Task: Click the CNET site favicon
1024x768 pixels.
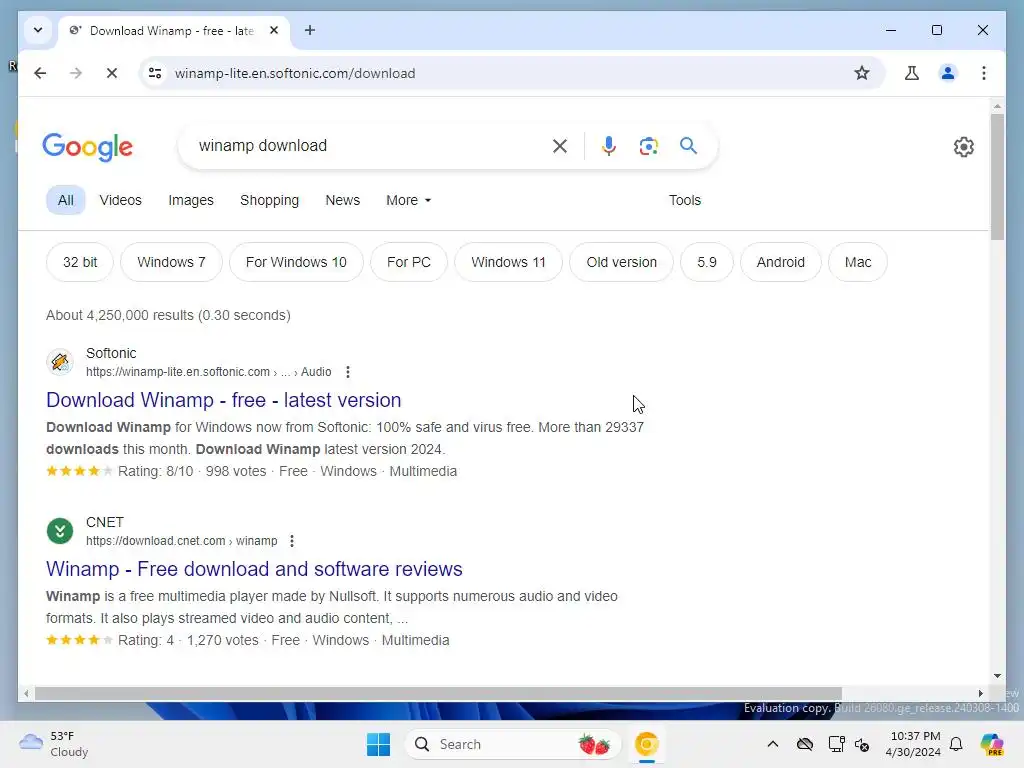Action: (60, 531)
